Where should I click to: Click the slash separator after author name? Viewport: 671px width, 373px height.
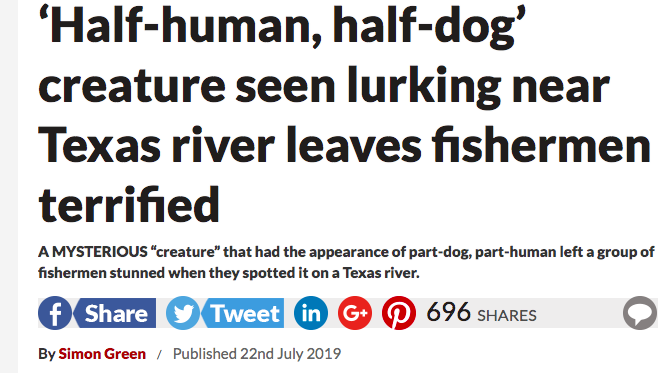point(159,354)
